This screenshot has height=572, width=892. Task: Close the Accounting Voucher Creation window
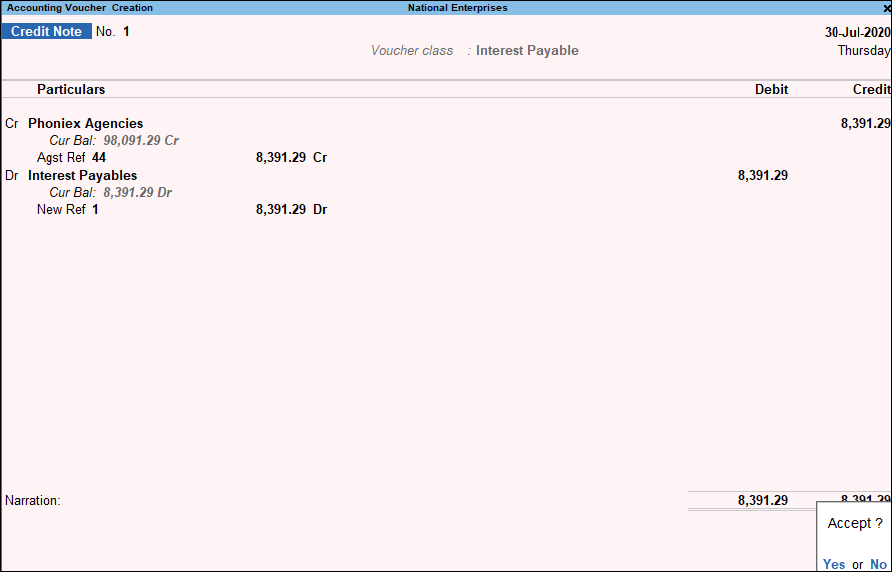pyautogui.click(x=887, y=8)
